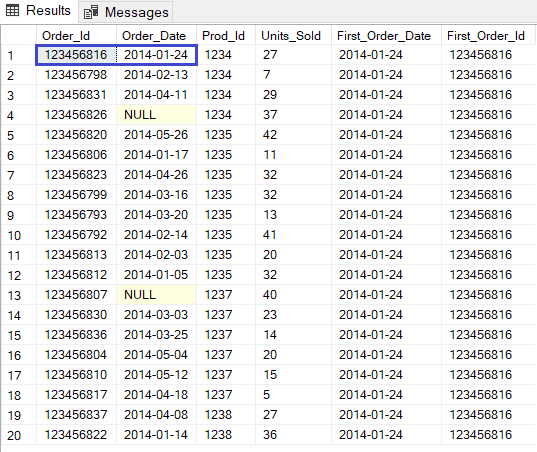Click Order_Id cell 123456807
Screen dimensions: 537x452
click(x=76, y=295)
